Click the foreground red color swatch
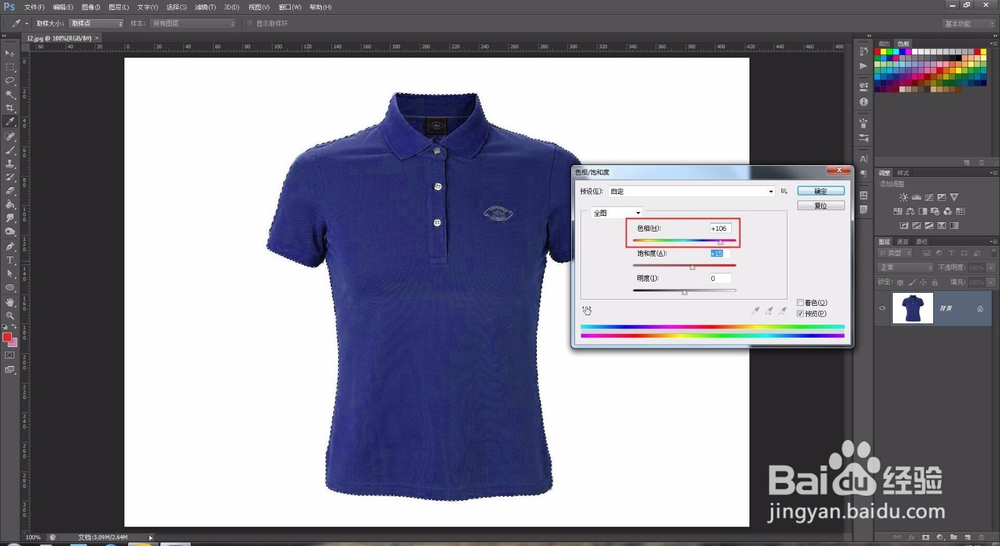The width and height of the screenshot is (1000, 546). 7,337
